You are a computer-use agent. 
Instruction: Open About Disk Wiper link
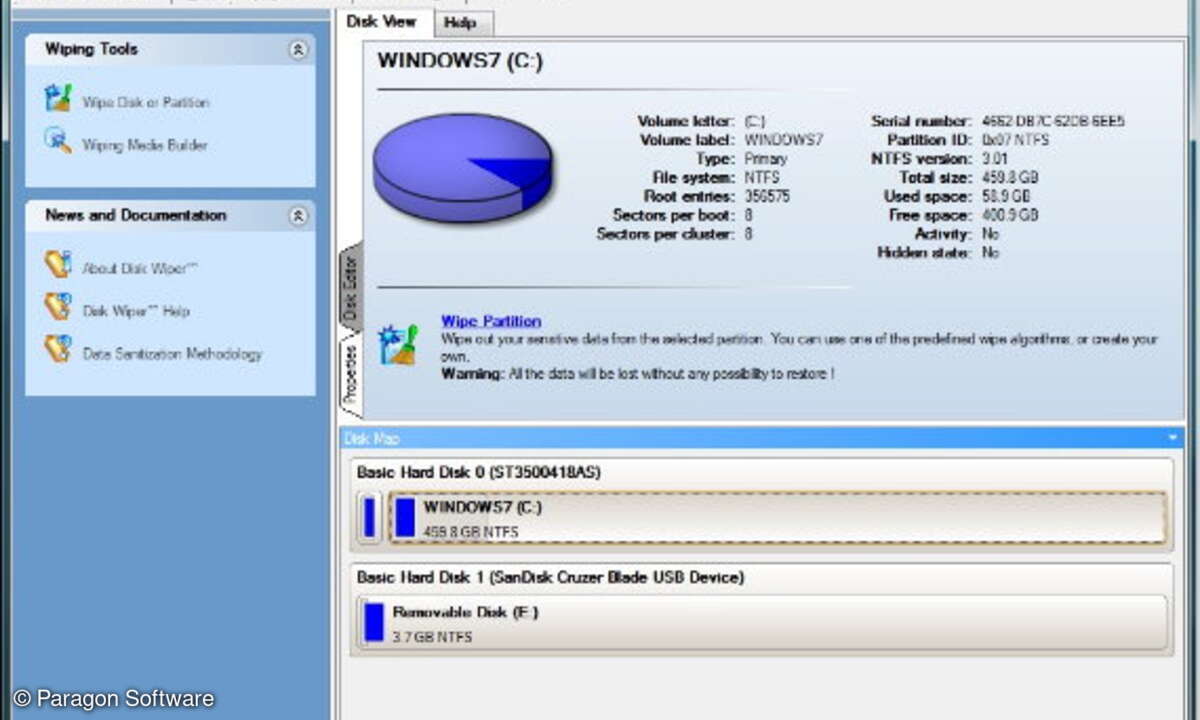[x=141, y=268]
